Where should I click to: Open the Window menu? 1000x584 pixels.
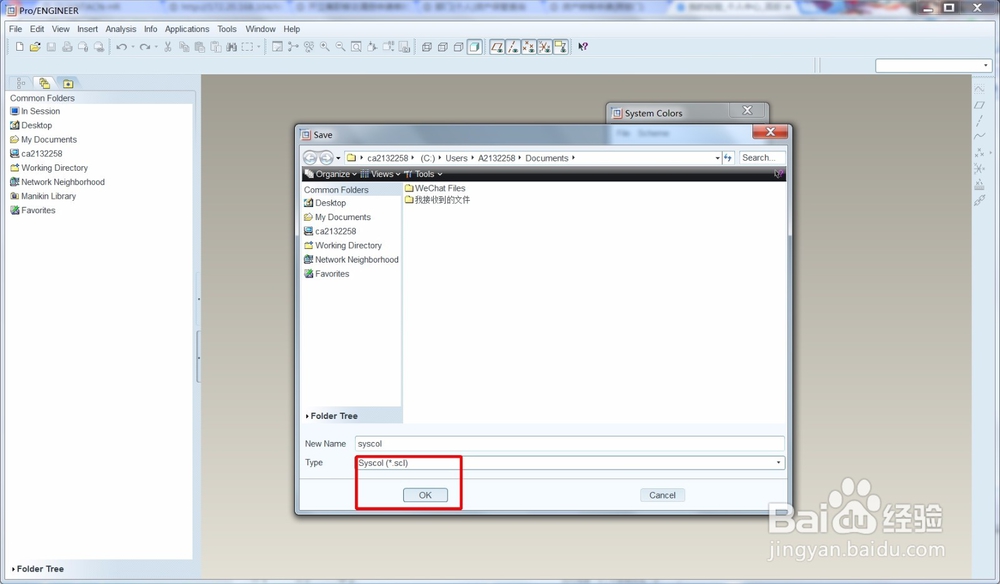(x=260, y=29)
